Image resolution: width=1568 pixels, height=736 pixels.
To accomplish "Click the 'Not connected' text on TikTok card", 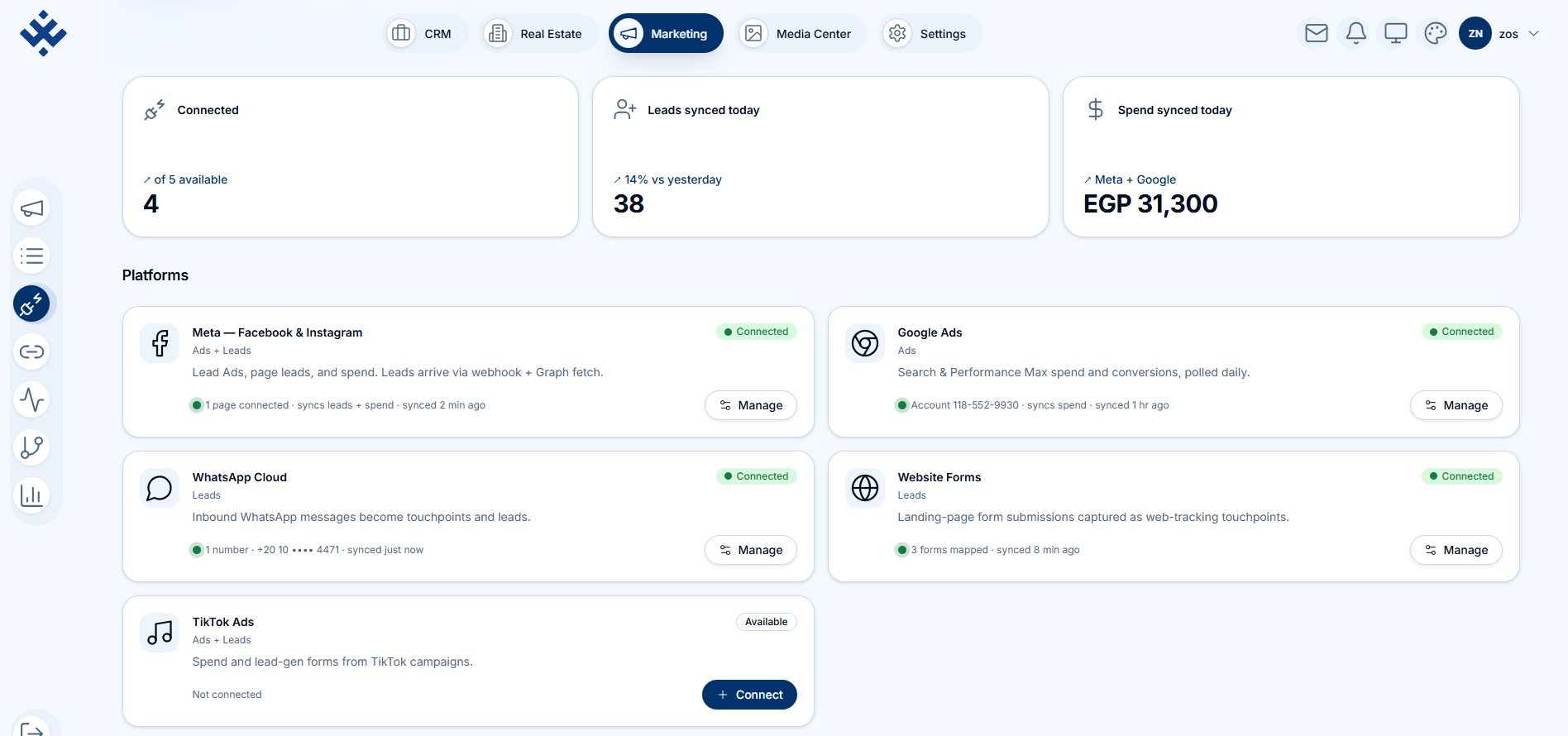I will click(x=227, y=695).
